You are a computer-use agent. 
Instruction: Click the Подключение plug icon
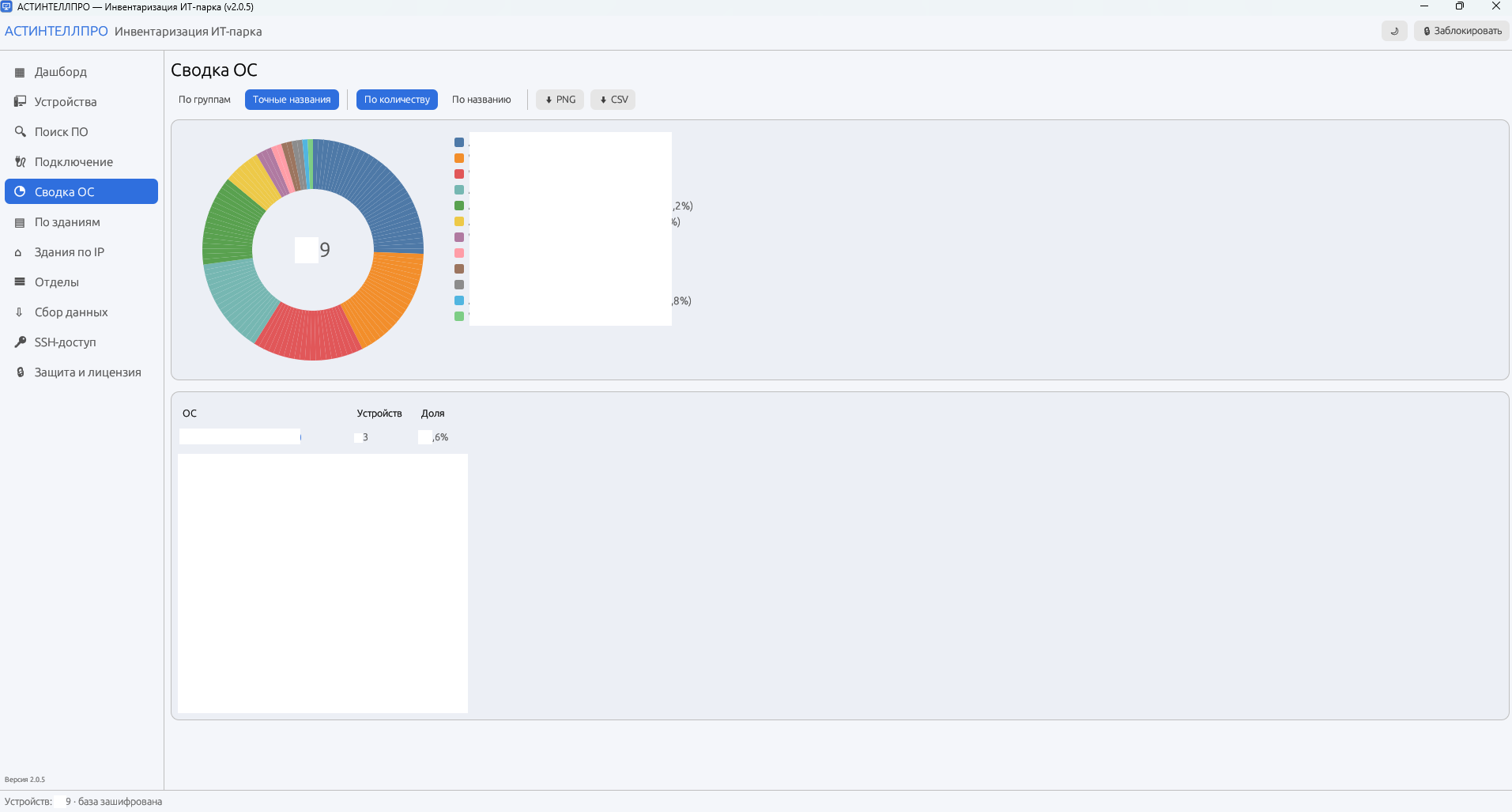(x=20, y=162)
